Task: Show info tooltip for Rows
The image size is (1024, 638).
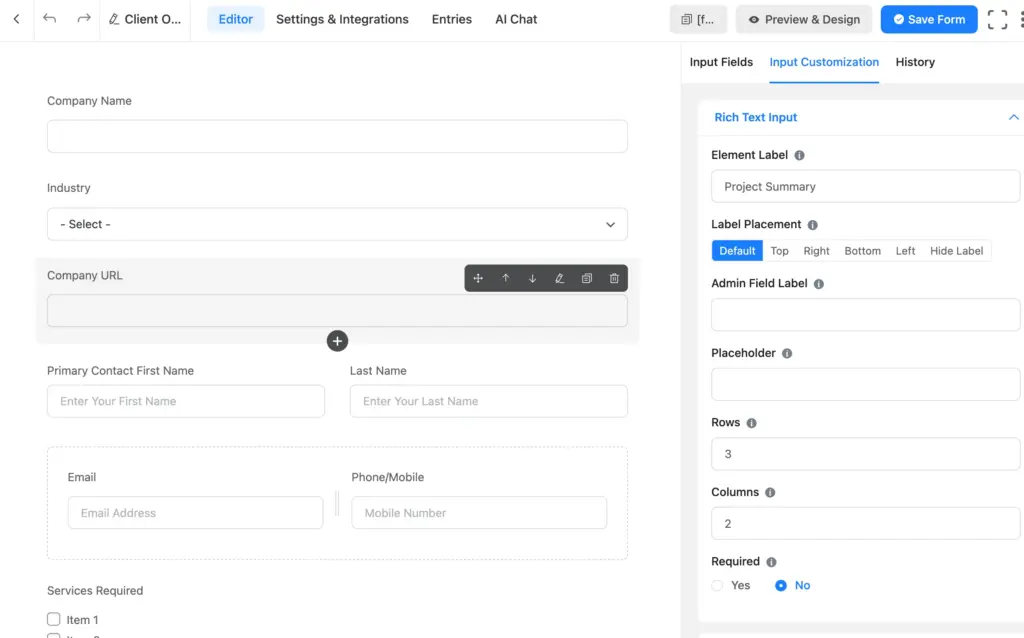Action: [x=751, y=423]
